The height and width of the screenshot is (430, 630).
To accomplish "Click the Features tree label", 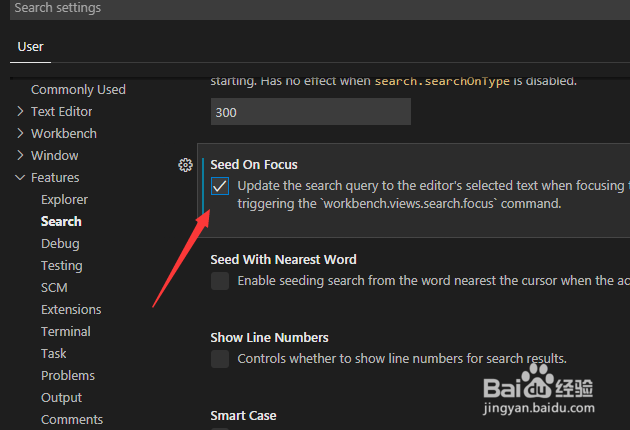I will click(55, 178).
